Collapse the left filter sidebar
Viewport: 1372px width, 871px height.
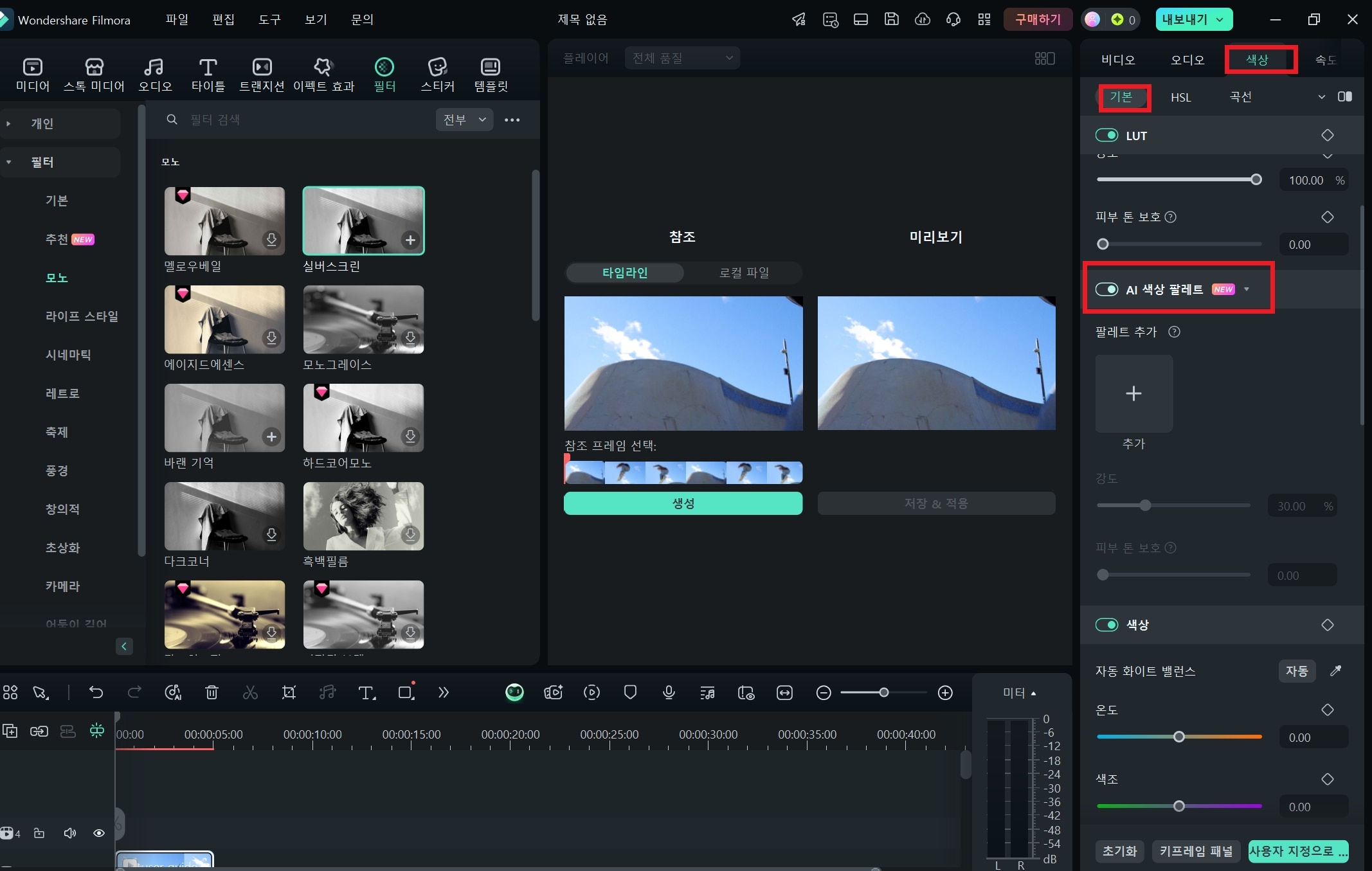[x=124, y=646]
